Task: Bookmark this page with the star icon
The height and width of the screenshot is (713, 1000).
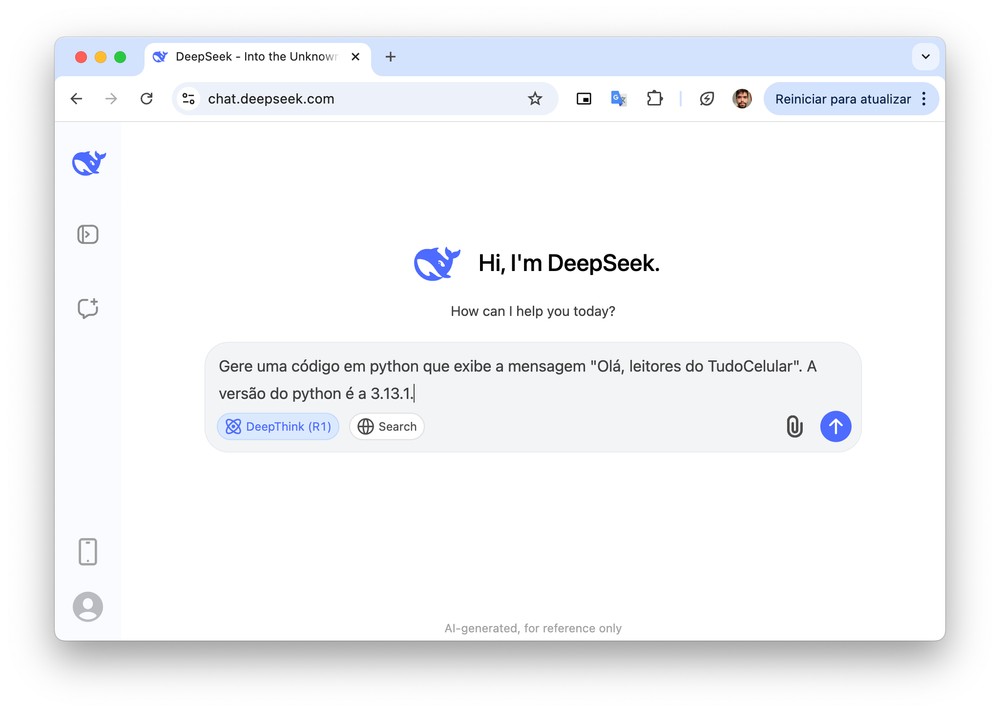Action: [x=535, y=99]
